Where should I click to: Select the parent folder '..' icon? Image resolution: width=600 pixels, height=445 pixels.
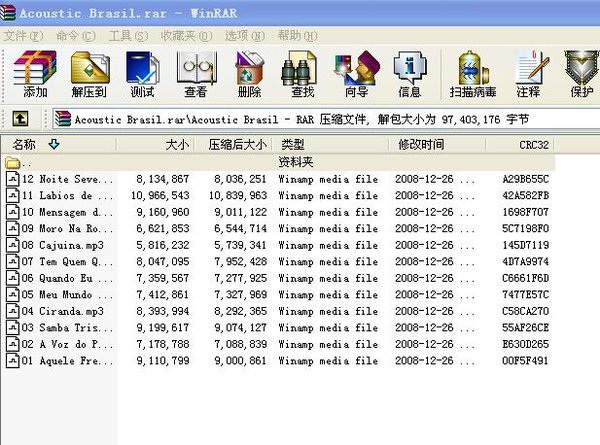click(x=13, y=163)
